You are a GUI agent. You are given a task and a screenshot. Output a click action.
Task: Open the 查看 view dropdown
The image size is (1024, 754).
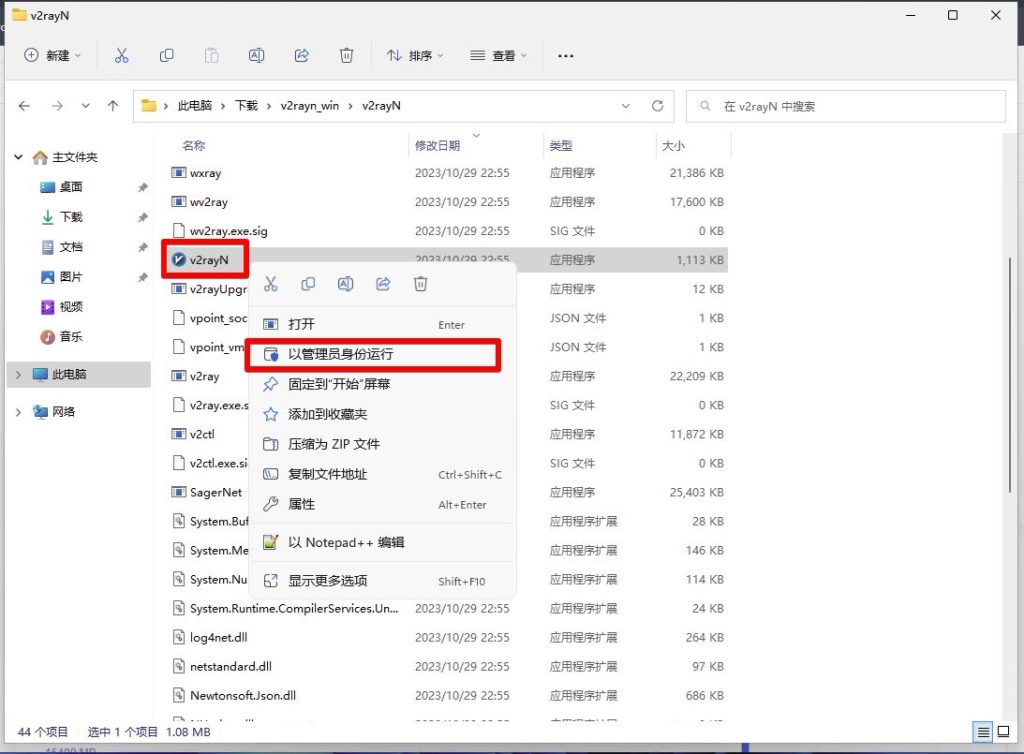(x=498, y=55)
